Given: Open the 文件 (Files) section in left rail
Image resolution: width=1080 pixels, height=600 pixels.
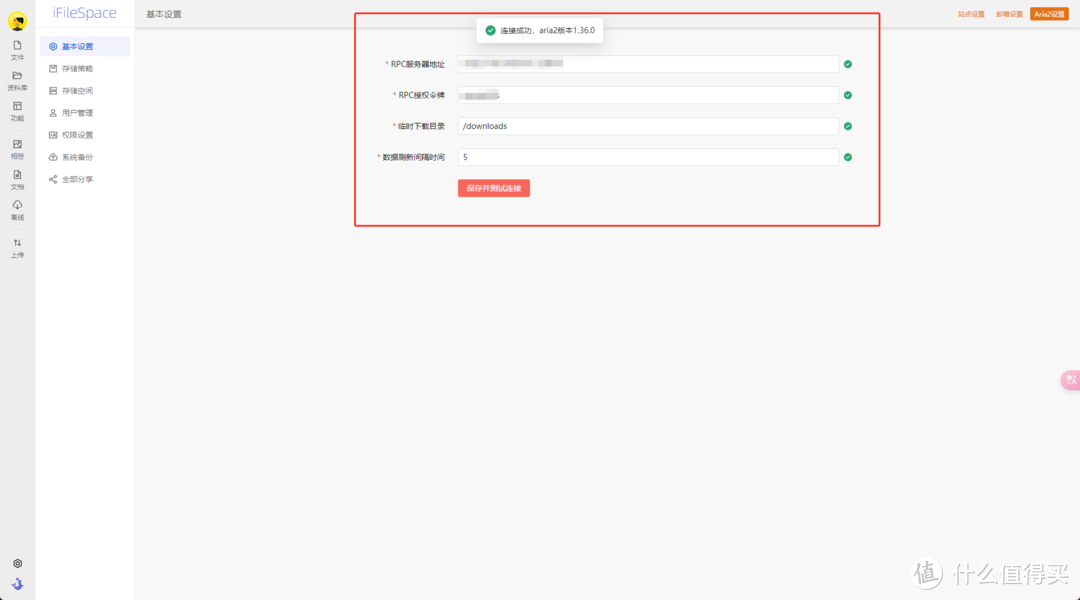Looking at the screenshot, I should tap(17, 50).
